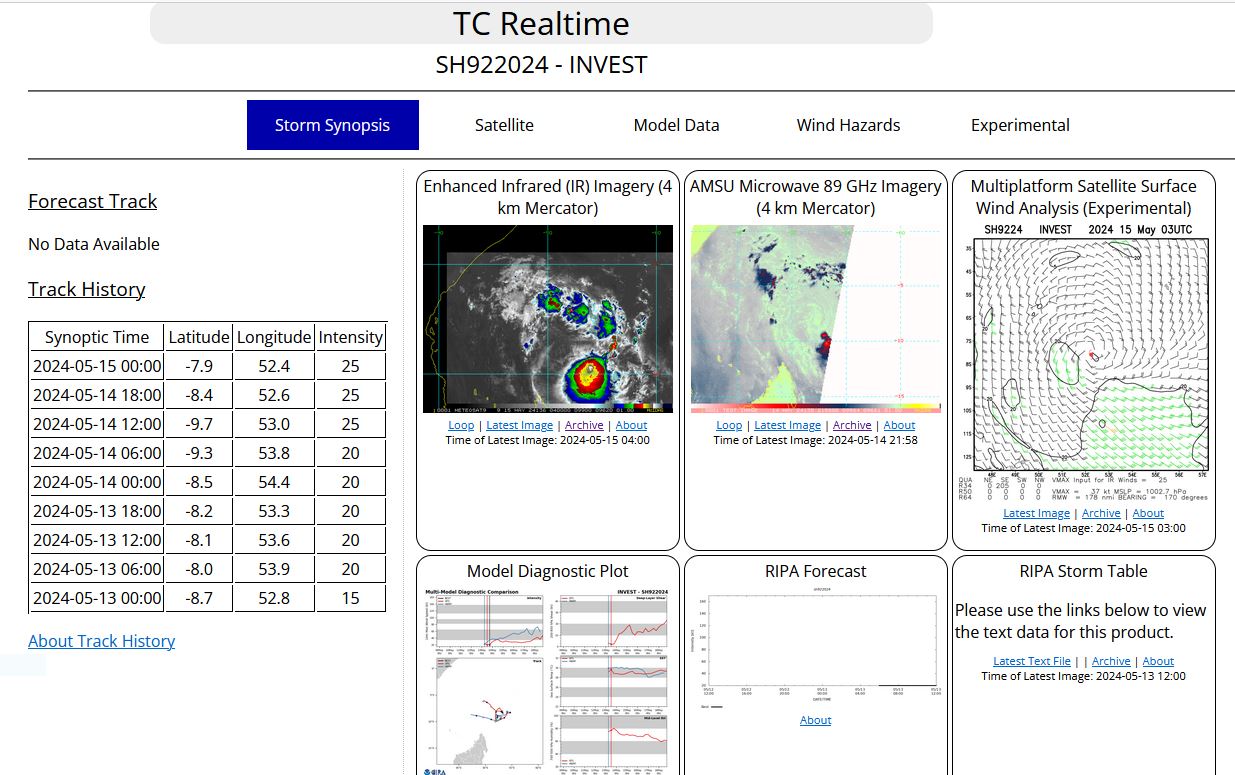Open Archive link under AMSU Microwave imagery
Viewport: 1235px width, 775px height.
point(852,425)
